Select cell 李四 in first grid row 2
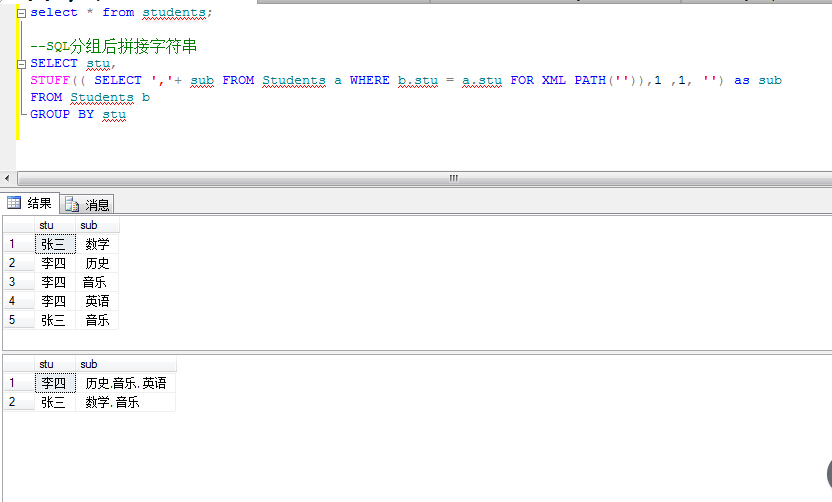 click(x=55, y=263)
